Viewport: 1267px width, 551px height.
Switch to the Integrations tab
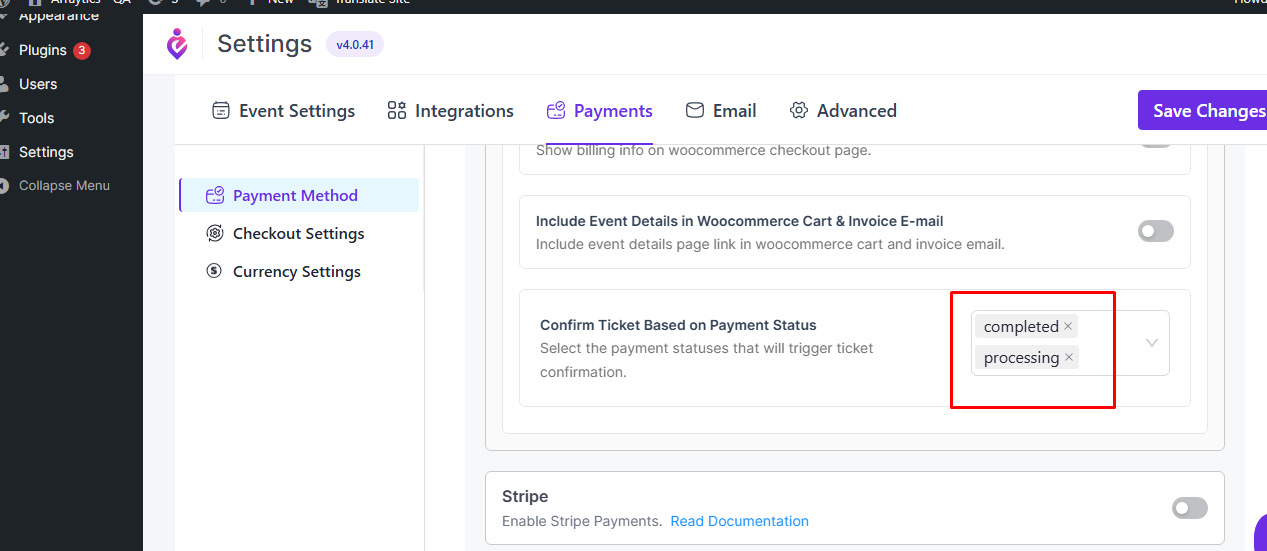450,111
